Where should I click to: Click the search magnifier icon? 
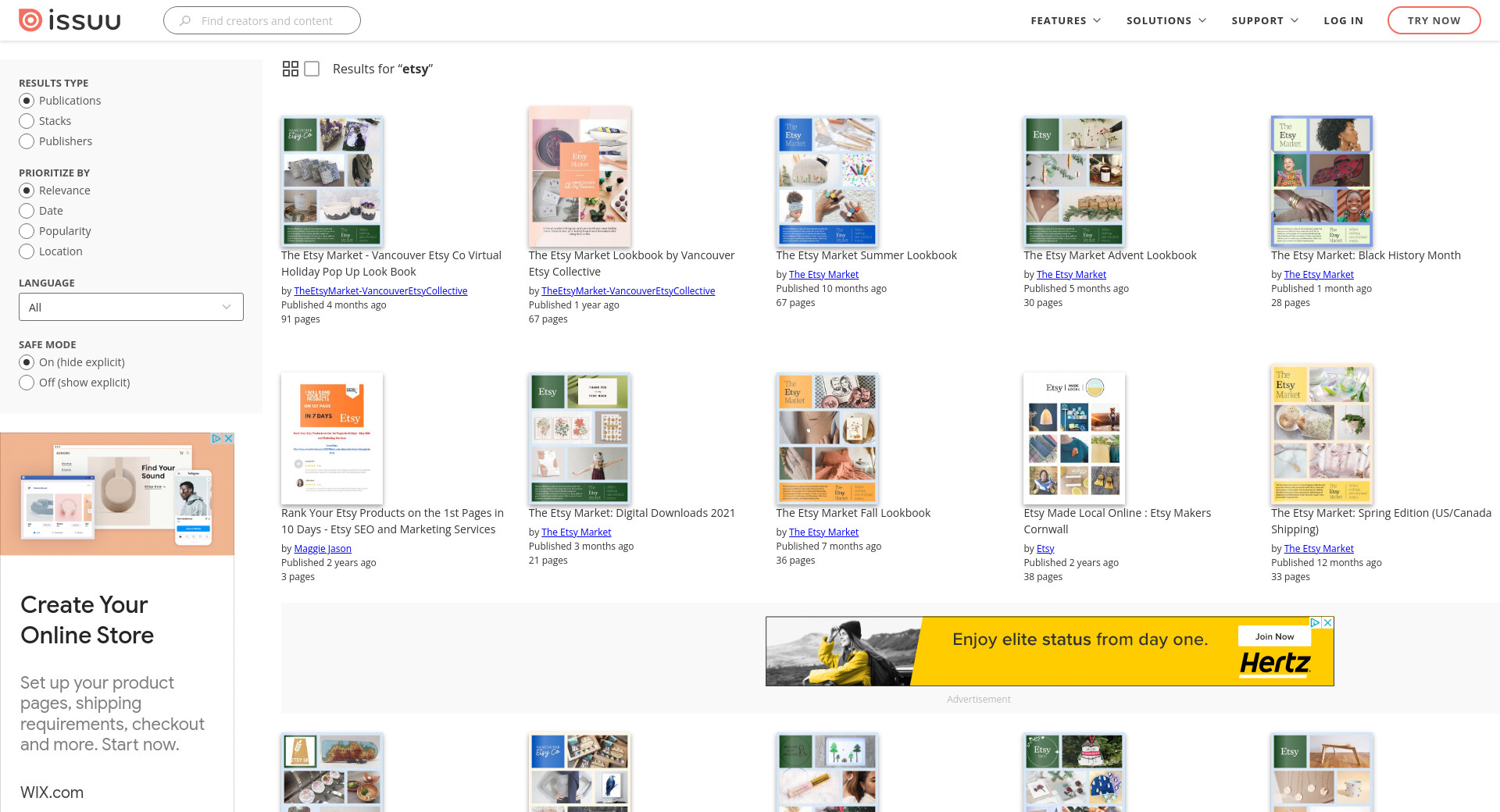(x=185, y=21)
